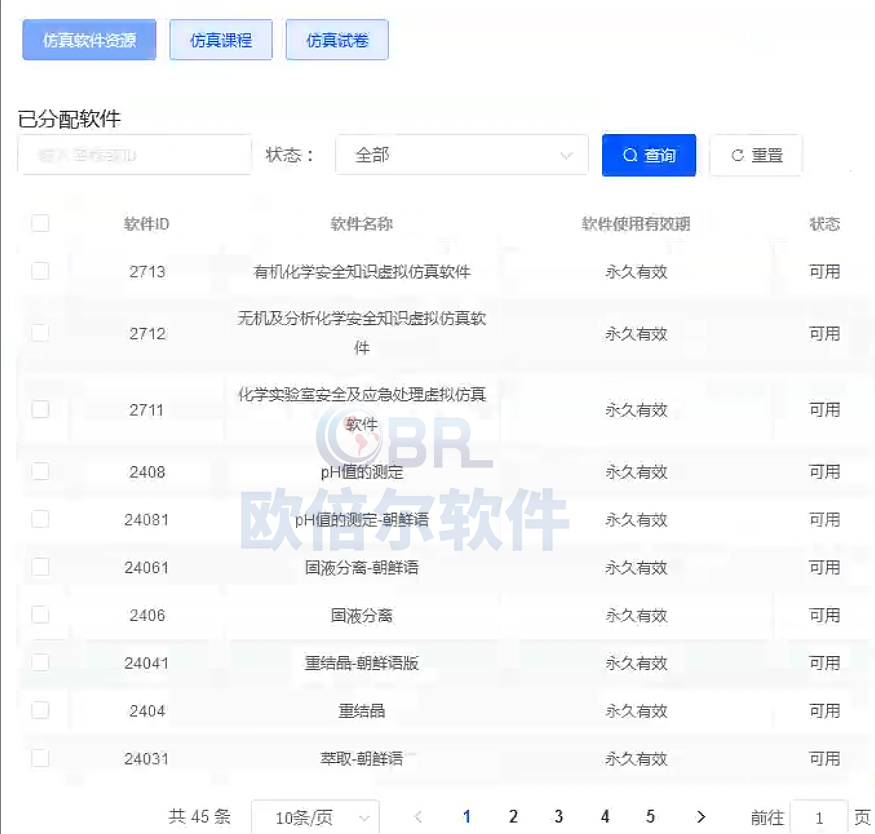The width and height of the screenshot is (875, 834).
Task: Click the 重置 reset button
Action: pos(756,155)
